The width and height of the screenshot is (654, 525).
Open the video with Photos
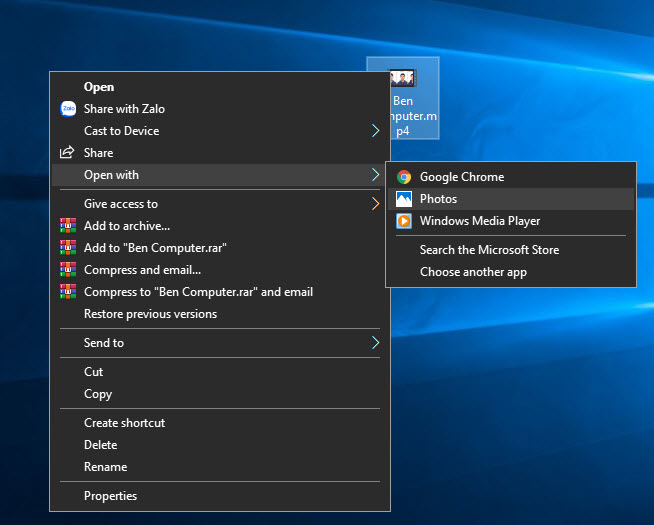(x=511, y=199)
